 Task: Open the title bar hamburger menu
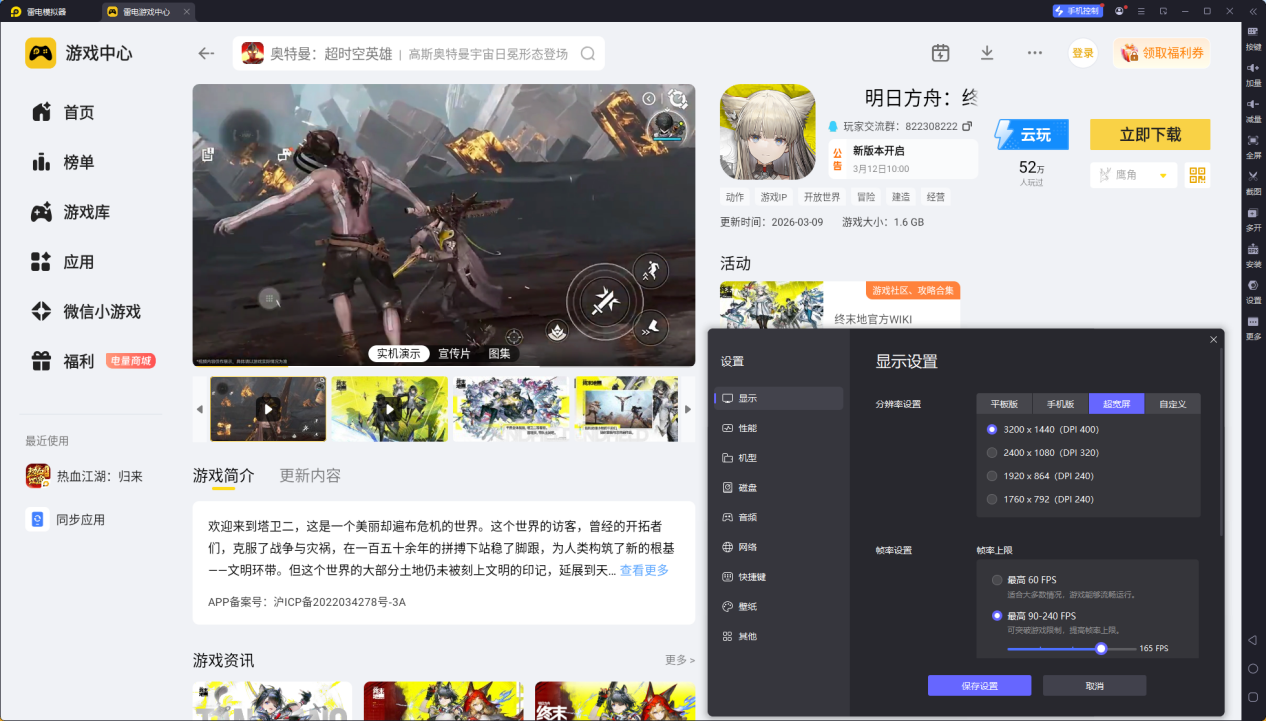[1141, 11]
